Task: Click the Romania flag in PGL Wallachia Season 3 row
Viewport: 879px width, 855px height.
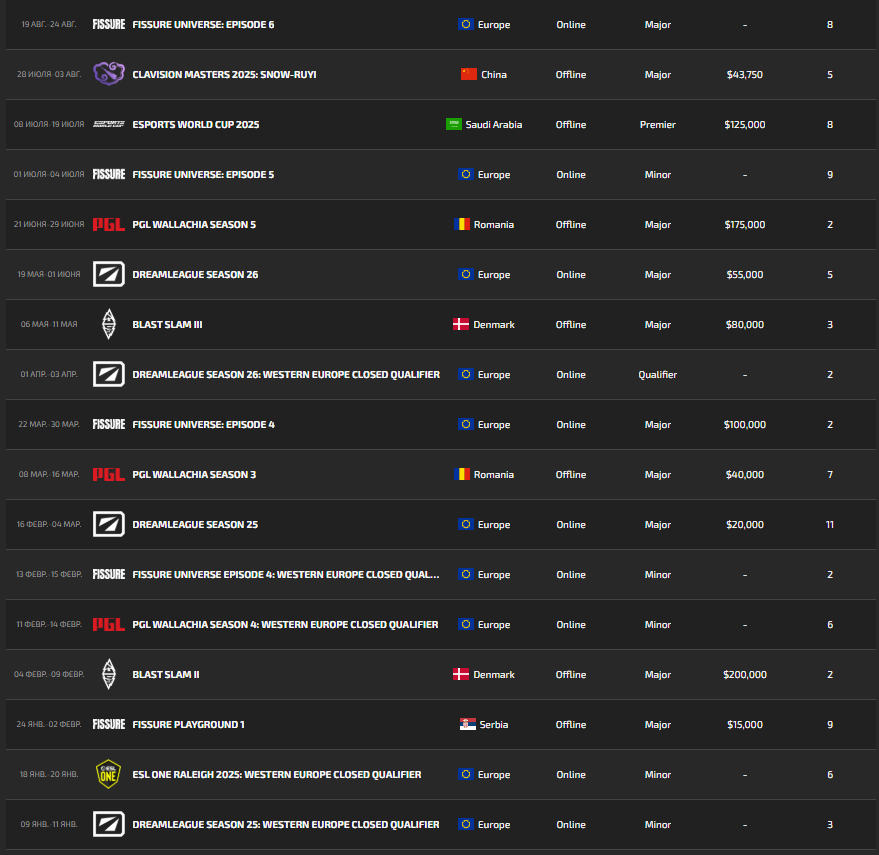Action: click(461, 474)
